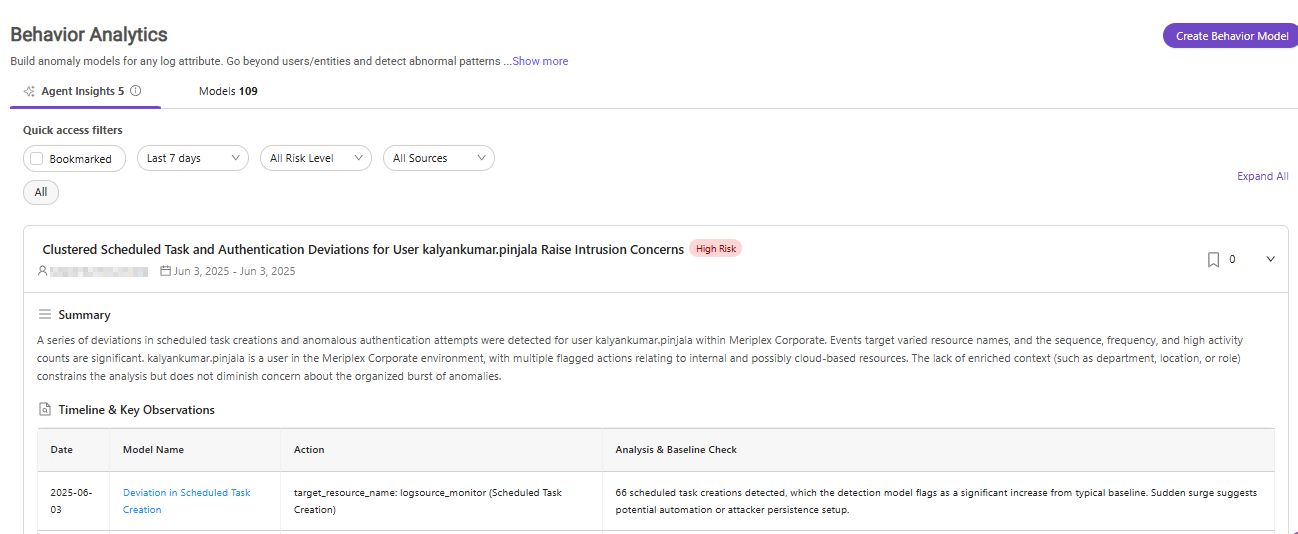Viewport: 1298px width, 534px height.
Task: Click the Create Behavior Model button
Action: (1232, 36)
